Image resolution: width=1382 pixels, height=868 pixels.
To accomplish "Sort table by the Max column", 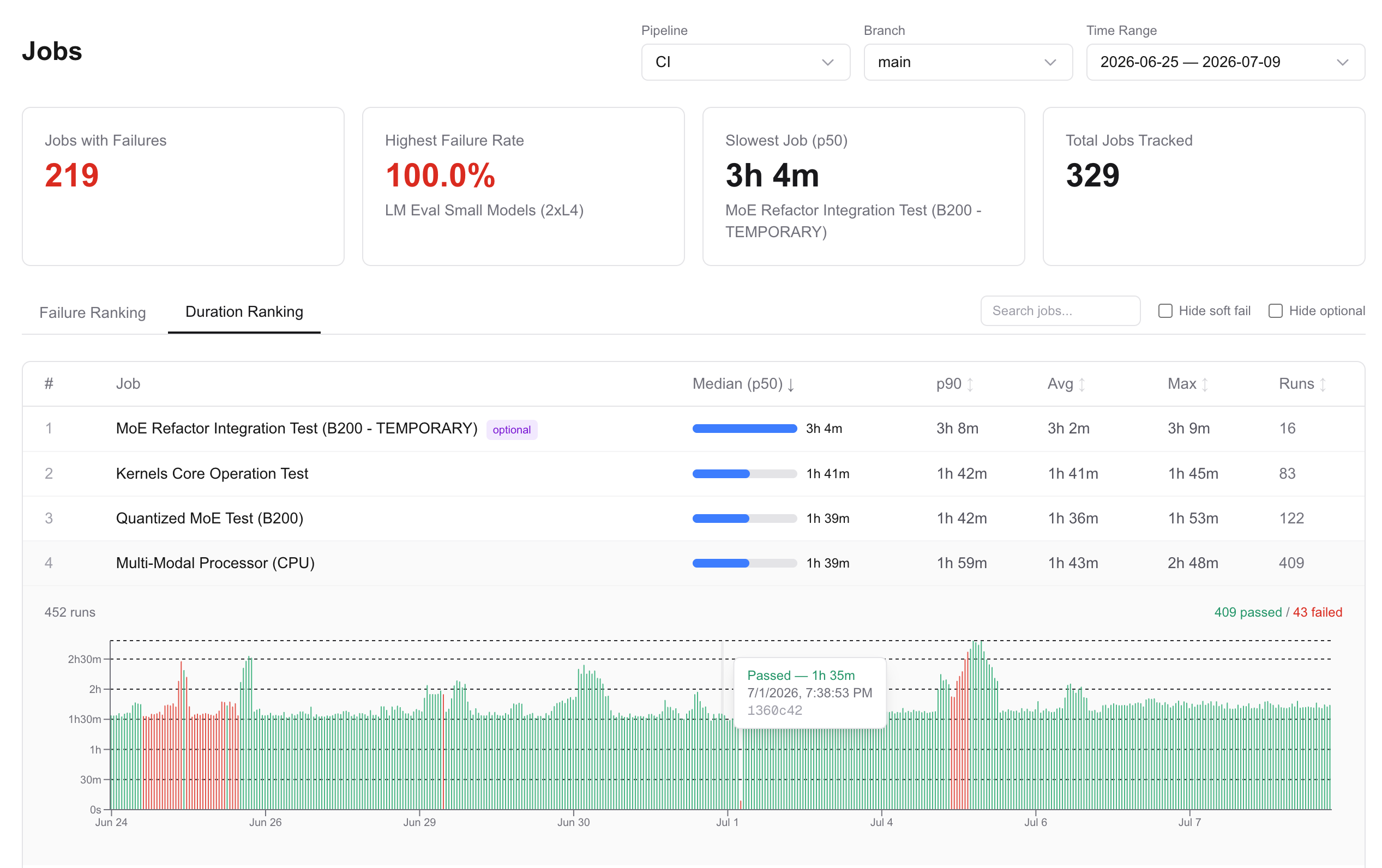I will point(1188,384).
